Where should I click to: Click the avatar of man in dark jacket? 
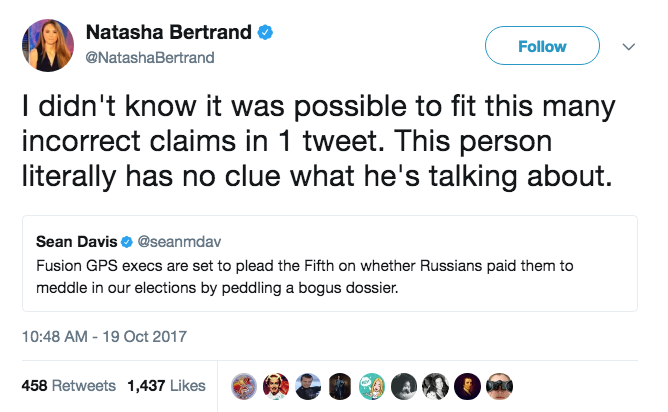(x=308, y=386)
